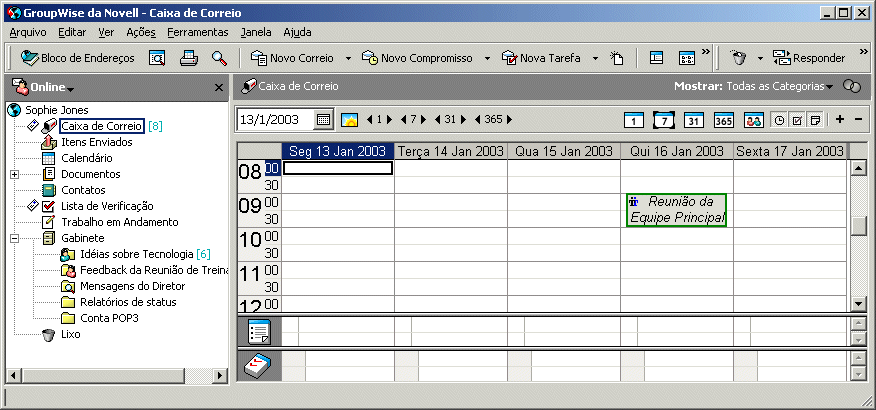Go forward 31 days with right arrow
Screen dimensions: 876x410
coord(463,120)
